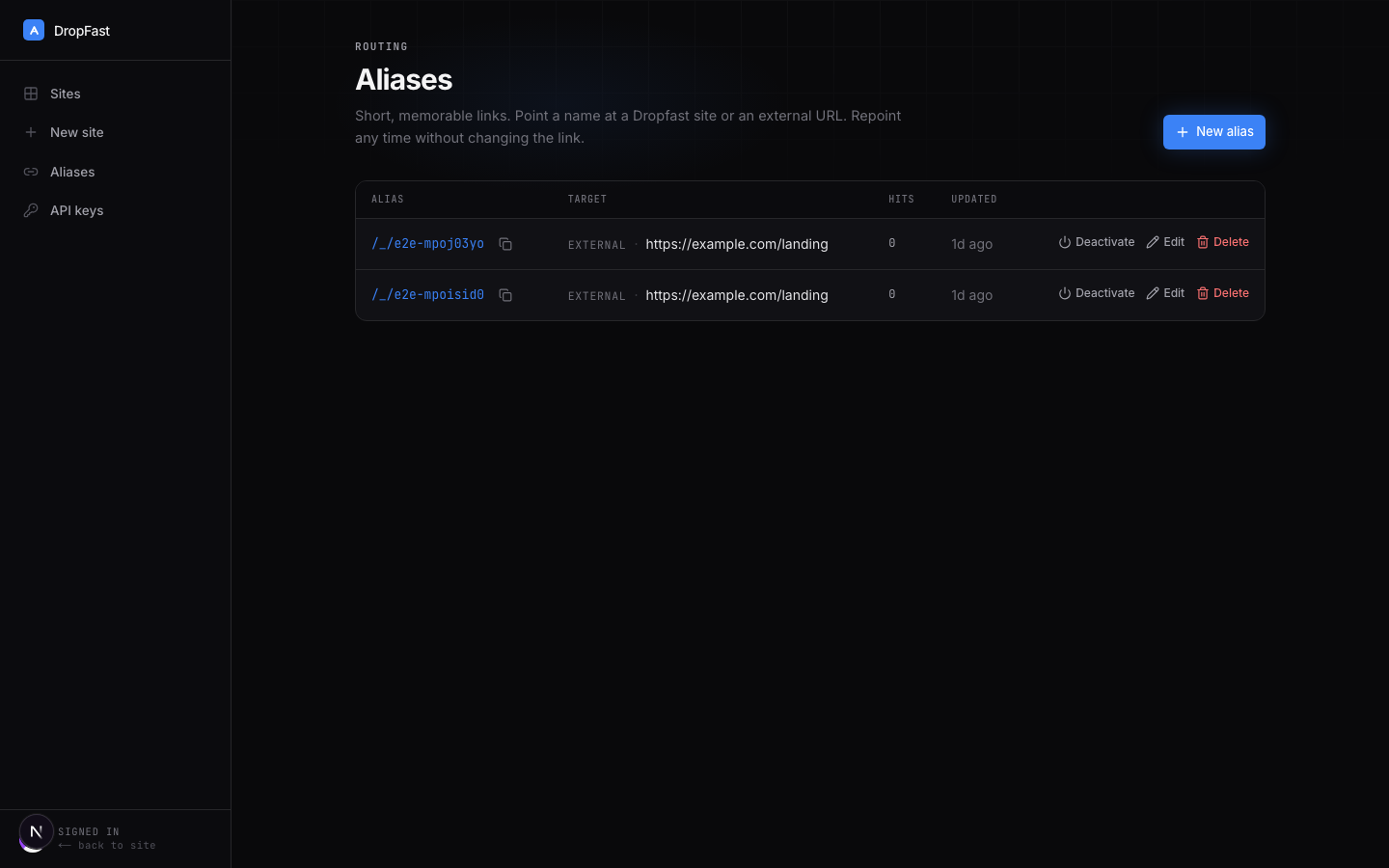Screen dimensions: 1389x868
Task: Click the EXTERNAL tag in e2e-mpoisid0 row
Action: (x=597, y=296)
